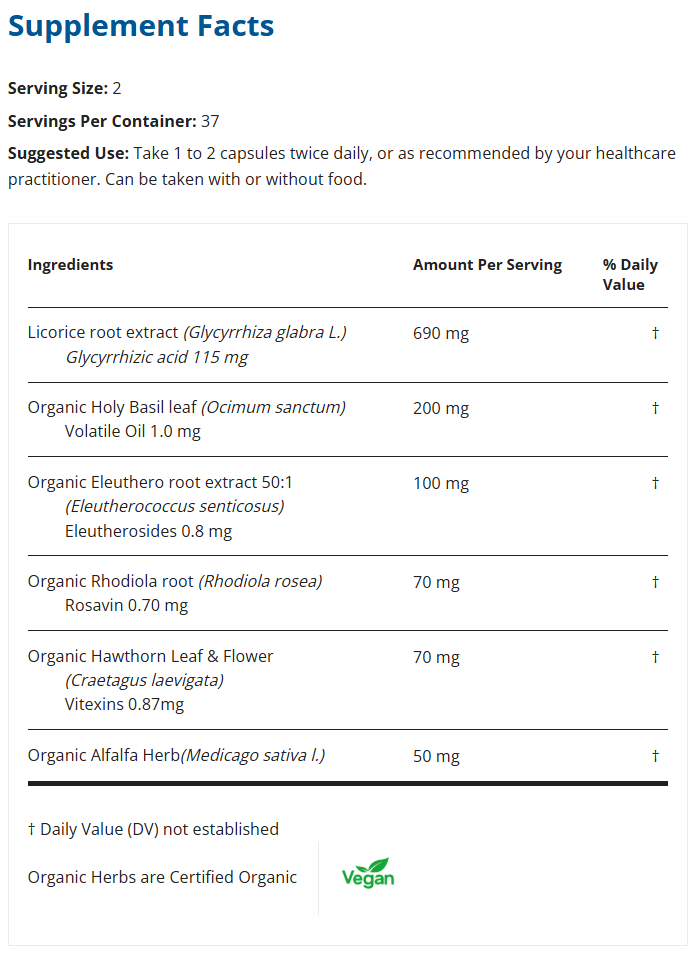Select the Ingredients column header
697x959 pixels.
pos(70,265)
